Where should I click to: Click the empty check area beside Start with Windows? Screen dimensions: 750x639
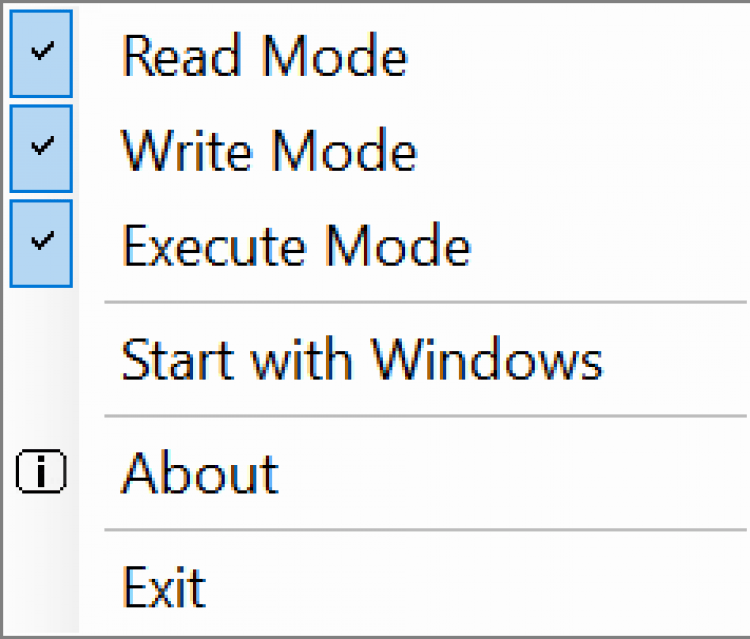coord(41,359)
